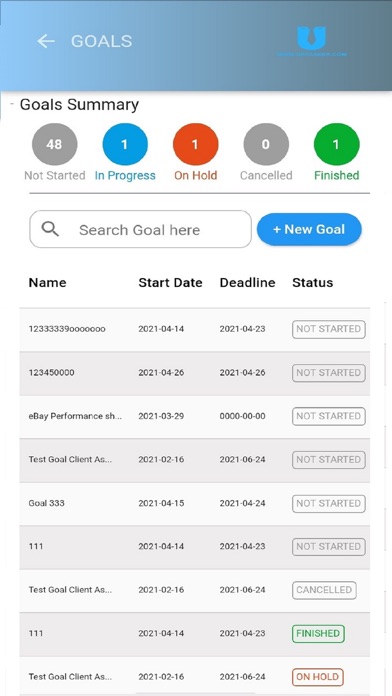392x696 pixels.
Task: Sort by the Deadline column header
Action: pos(247,283)
